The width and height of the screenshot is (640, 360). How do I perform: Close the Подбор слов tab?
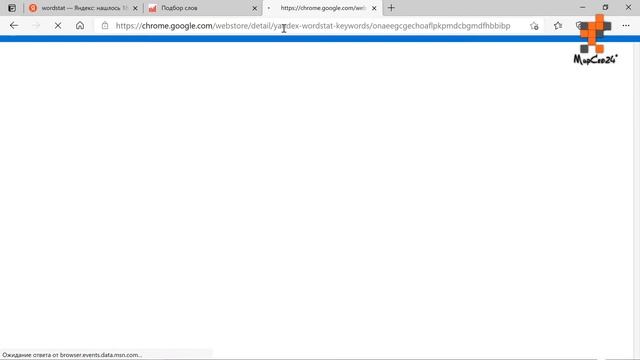pyautogui.click(x=255, y=8)
